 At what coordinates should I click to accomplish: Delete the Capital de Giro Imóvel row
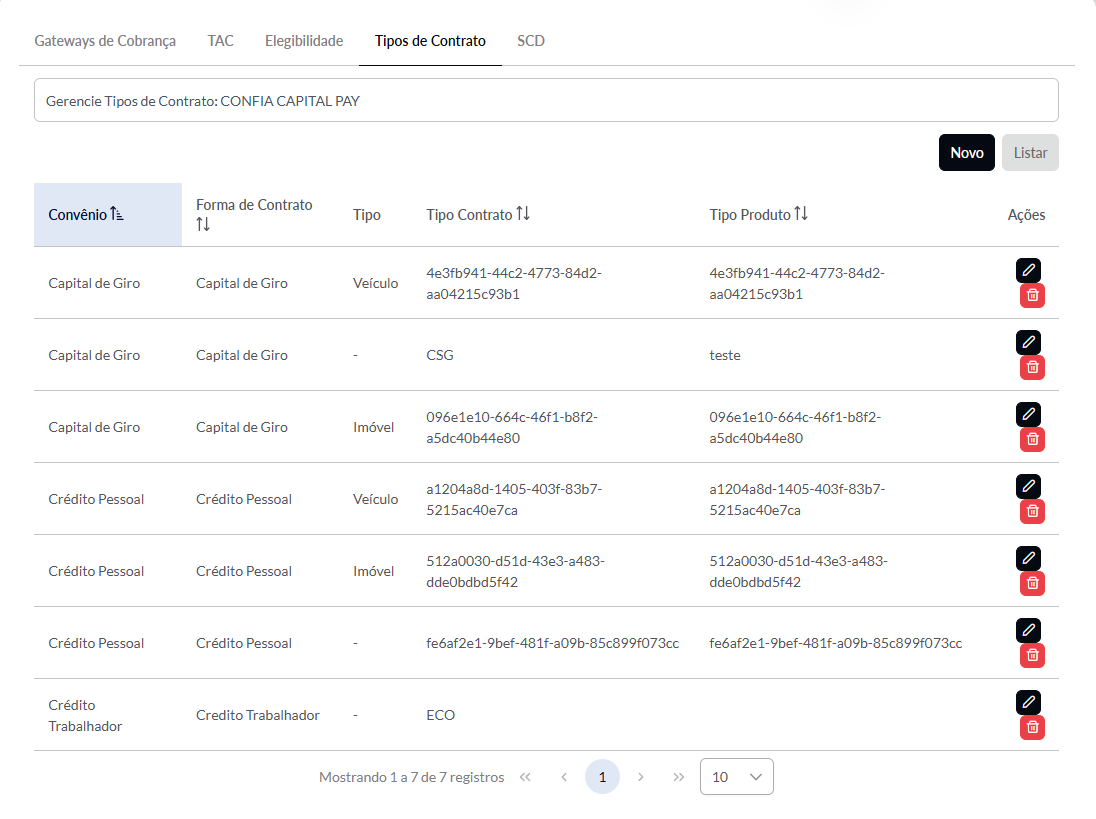click(x=1032, y=440)
